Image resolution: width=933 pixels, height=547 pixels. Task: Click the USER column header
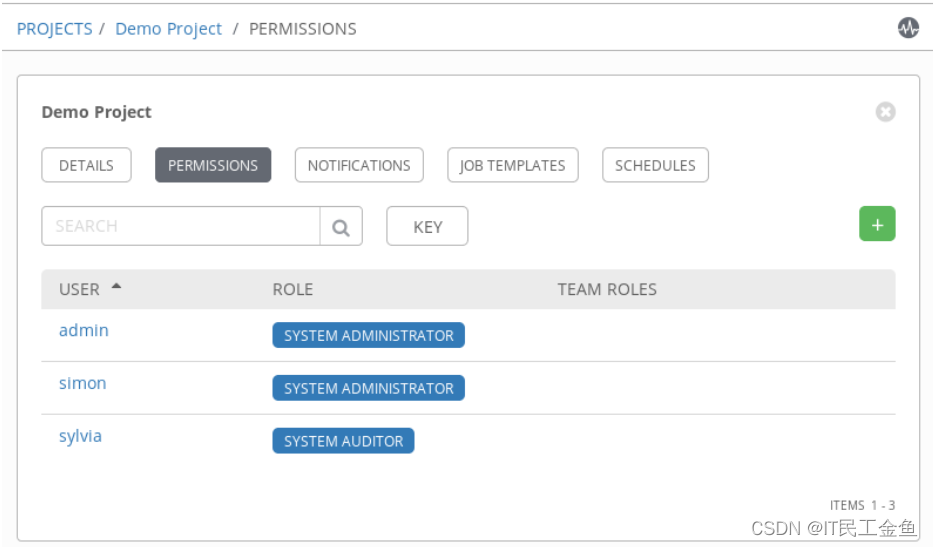pyautogui.click(x=79, y=289)
